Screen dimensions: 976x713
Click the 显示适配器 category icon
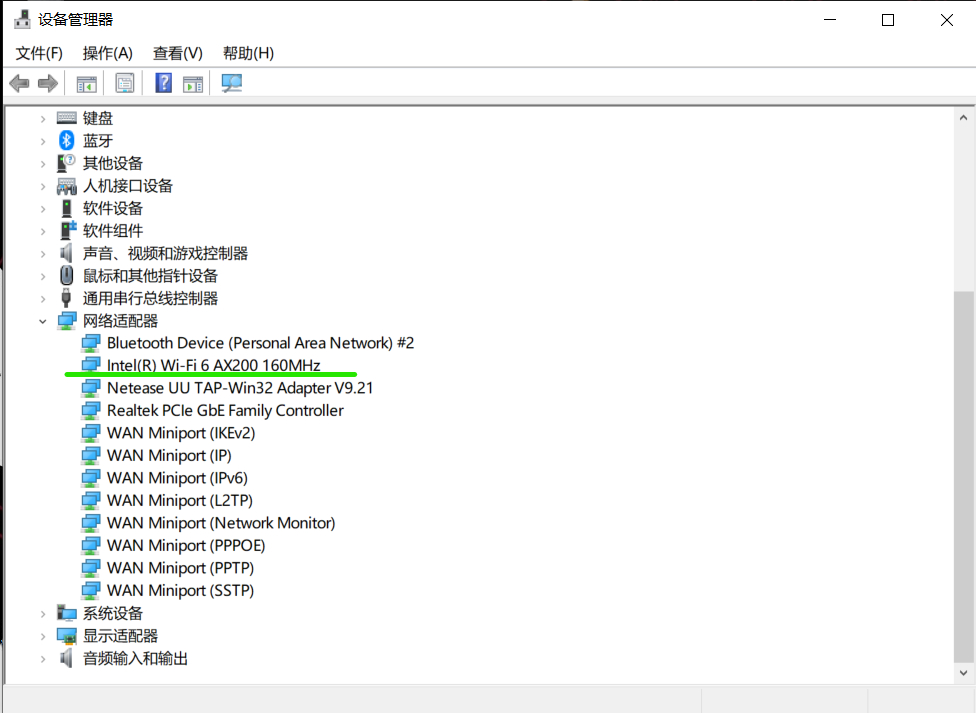(x=67, y=636)
